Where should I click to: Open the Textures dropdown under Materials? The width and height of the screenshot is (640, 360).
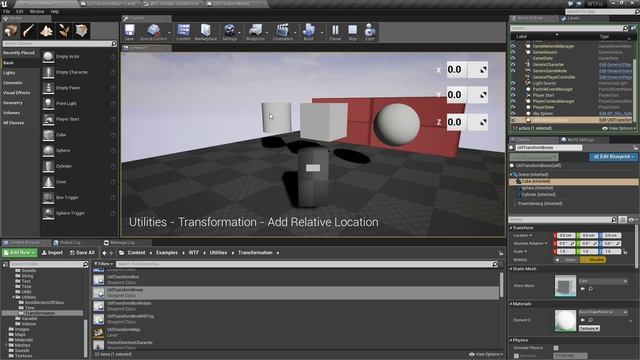coord(589,328)
